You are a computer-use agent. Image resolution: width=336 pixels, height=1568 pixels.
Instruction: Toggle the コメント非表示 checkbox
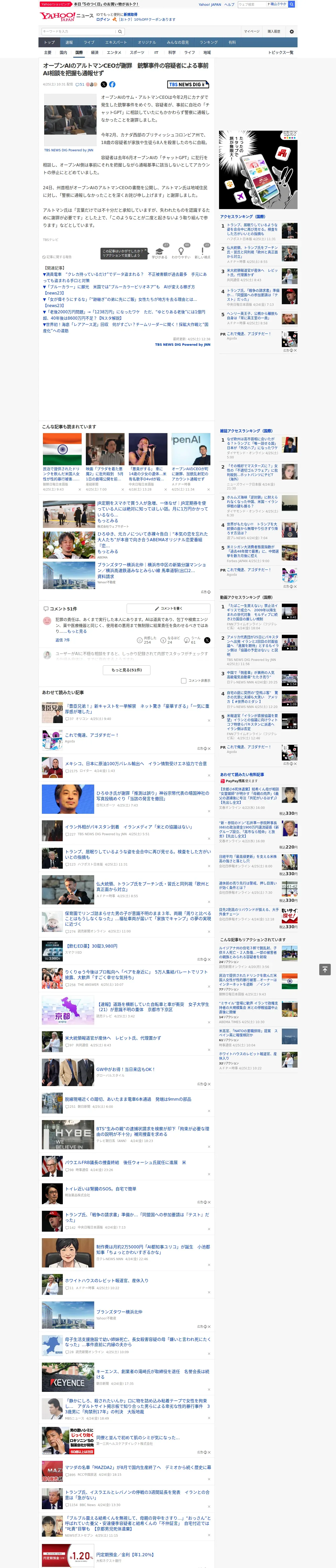pos(183,681)
